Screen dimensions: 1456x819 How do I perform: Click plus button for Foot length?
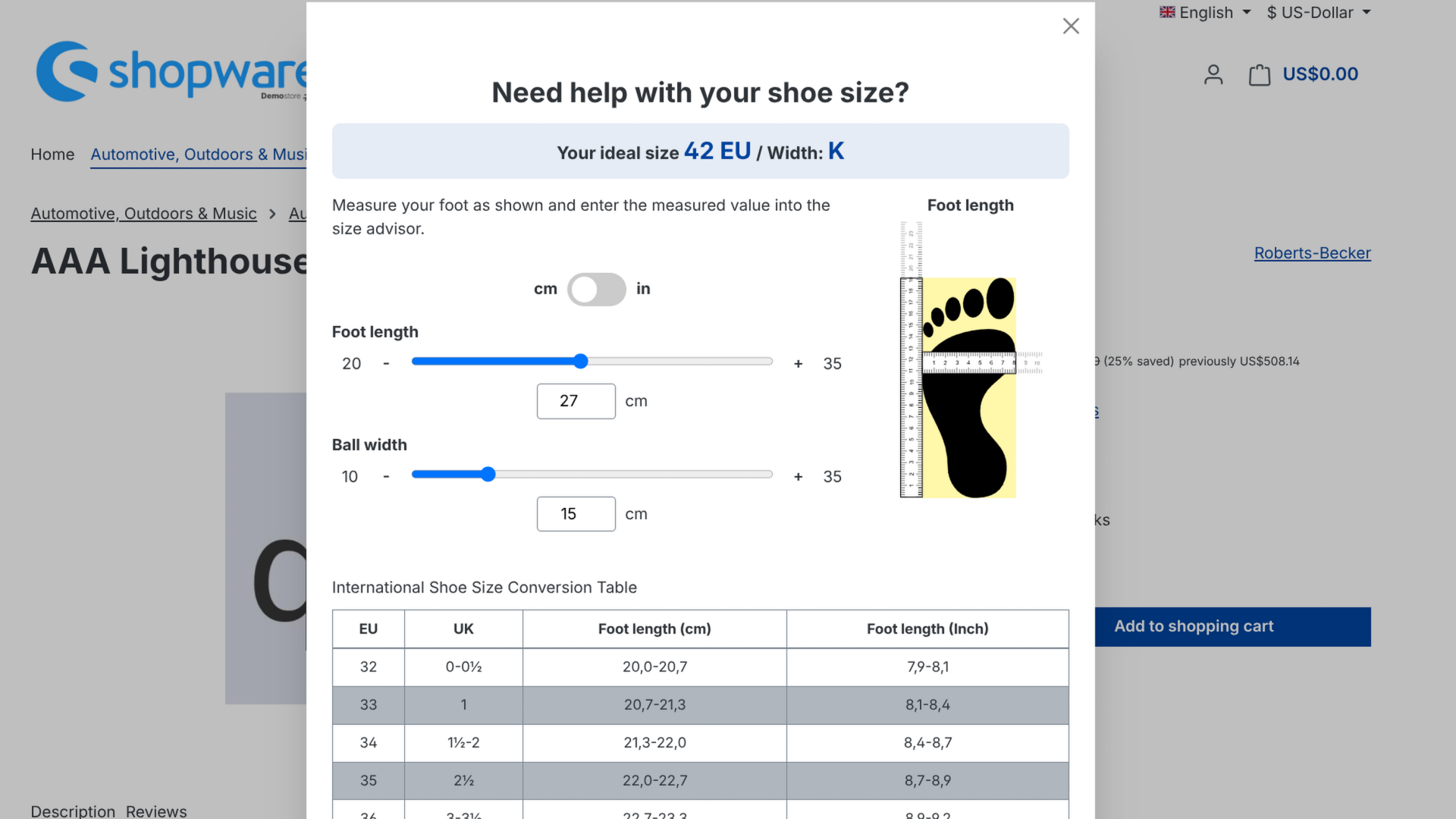[x=798, y=364]
